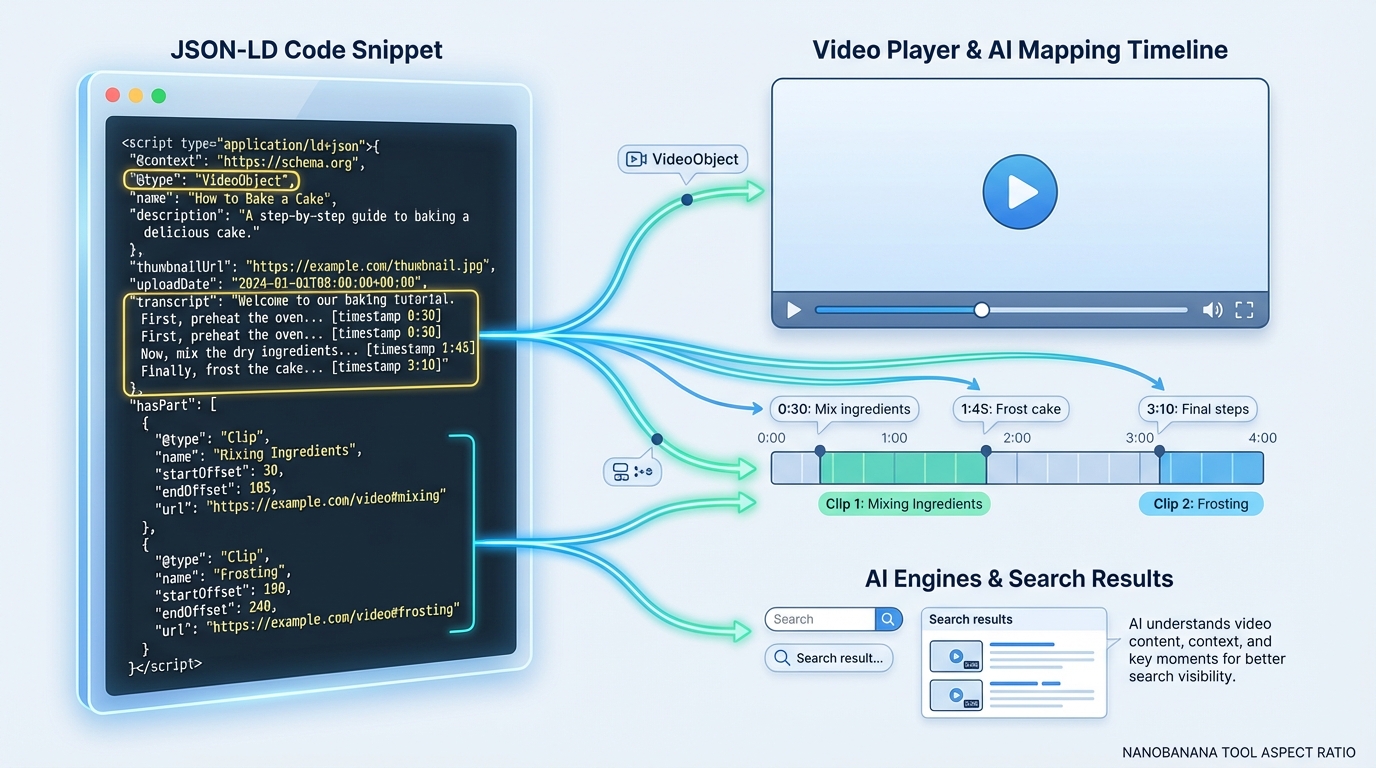The image size is (1376, 768).
Task: Toggle fullscreen mode on the player
Action: (x=1244, y=310)
